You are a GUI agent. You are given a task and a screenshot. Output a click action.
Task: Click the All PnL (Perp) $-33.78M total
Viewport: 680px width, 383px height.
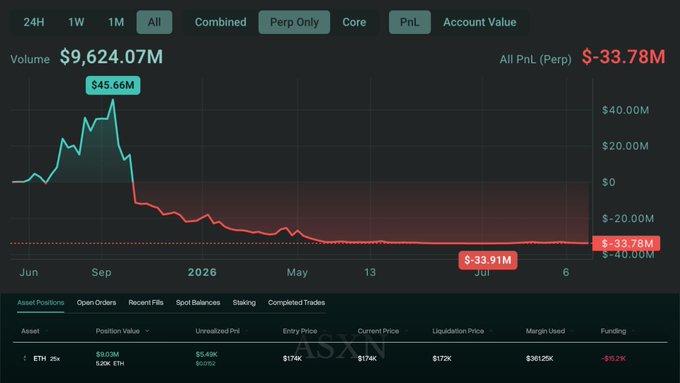pos(623,57)
